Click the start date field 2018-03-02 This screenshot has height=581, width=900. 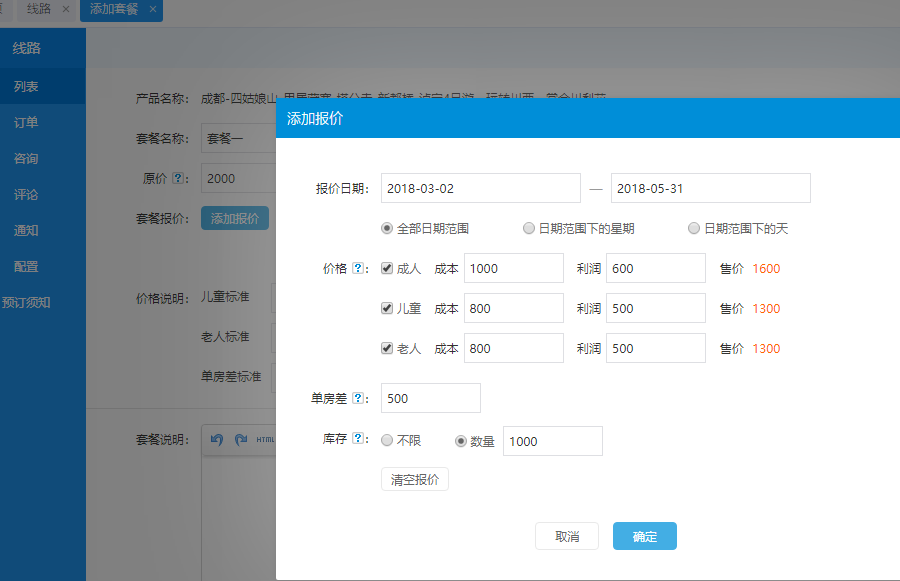[480, 188]
